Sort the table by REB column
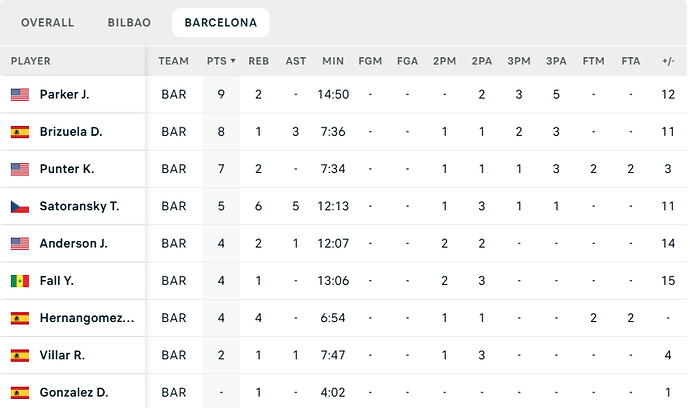The width and height of the screenshot is (690, 408). pyautogui.click(x=258, y=61)
